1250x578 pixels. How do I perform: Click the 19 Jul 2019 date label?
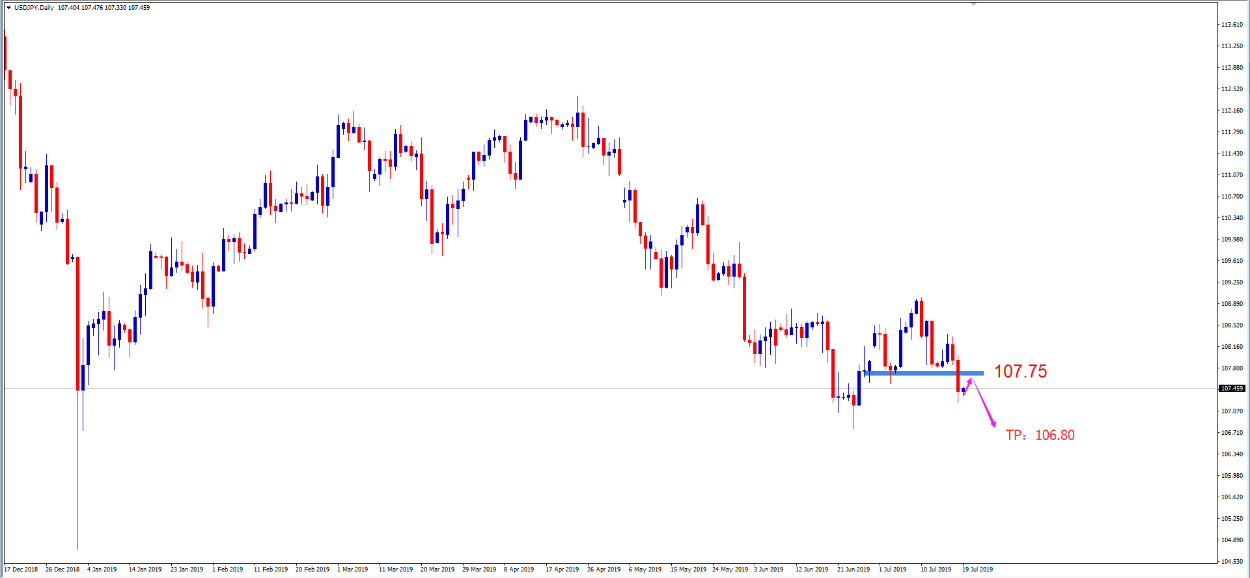point(976,569)
